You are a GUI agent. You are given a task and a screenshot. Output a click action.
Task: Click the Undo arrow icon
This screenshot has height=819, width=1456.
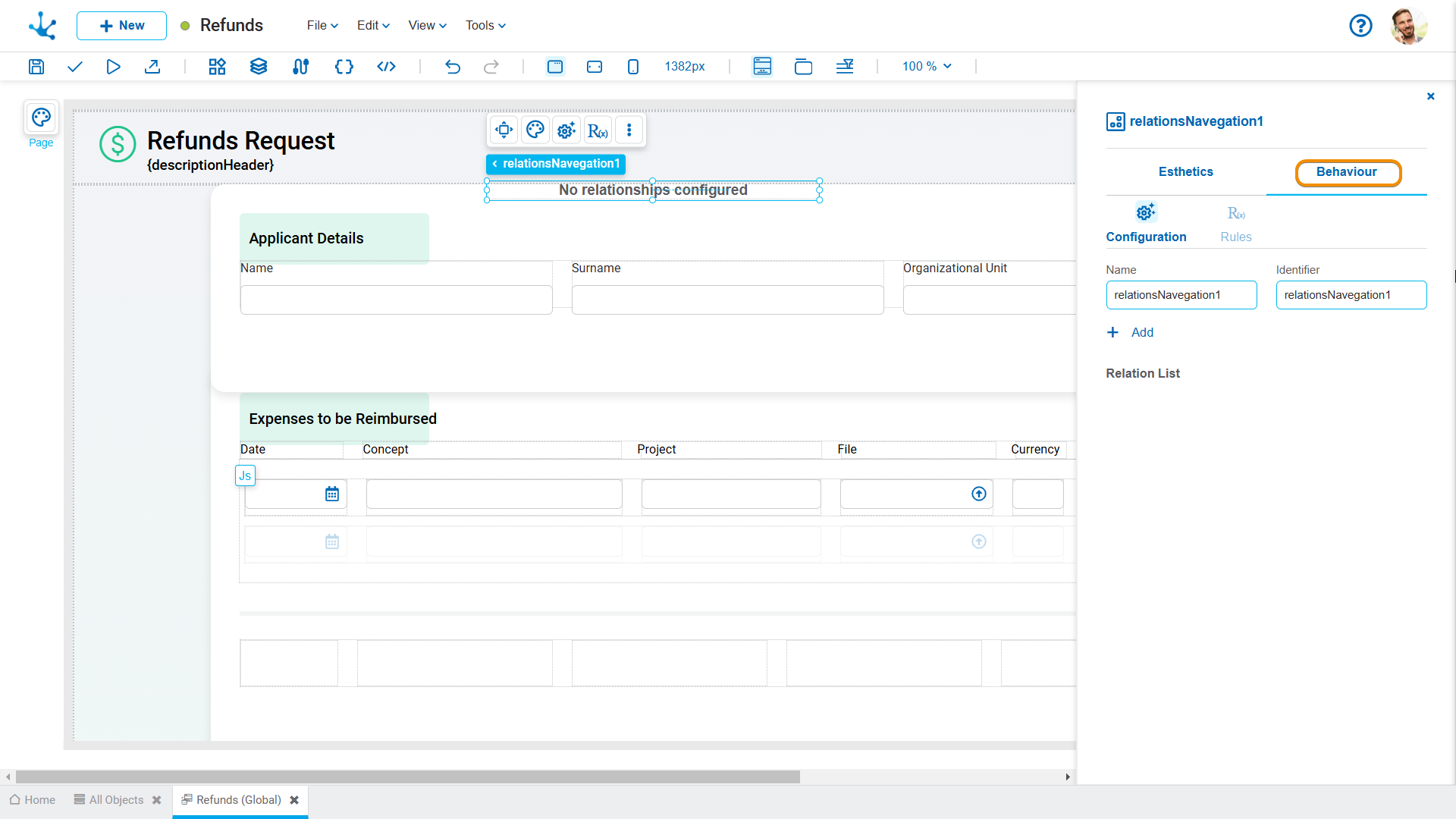click(452, 67)
